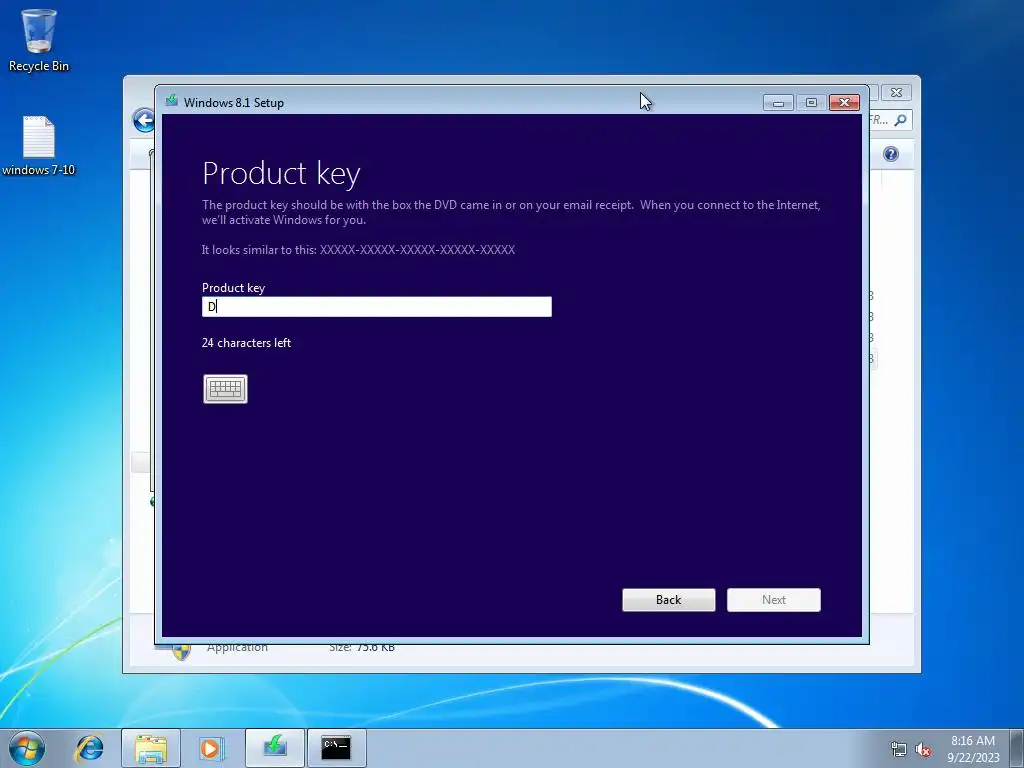The image size is (1024, 768).
Task: Click the network status tray icon
Action: click(899, 749)
